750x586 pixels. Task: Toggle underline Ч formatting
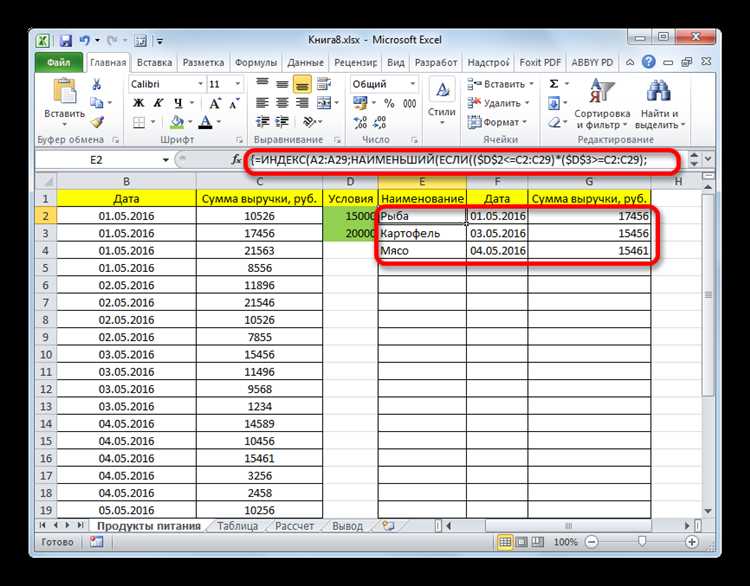tap(178, 103)
